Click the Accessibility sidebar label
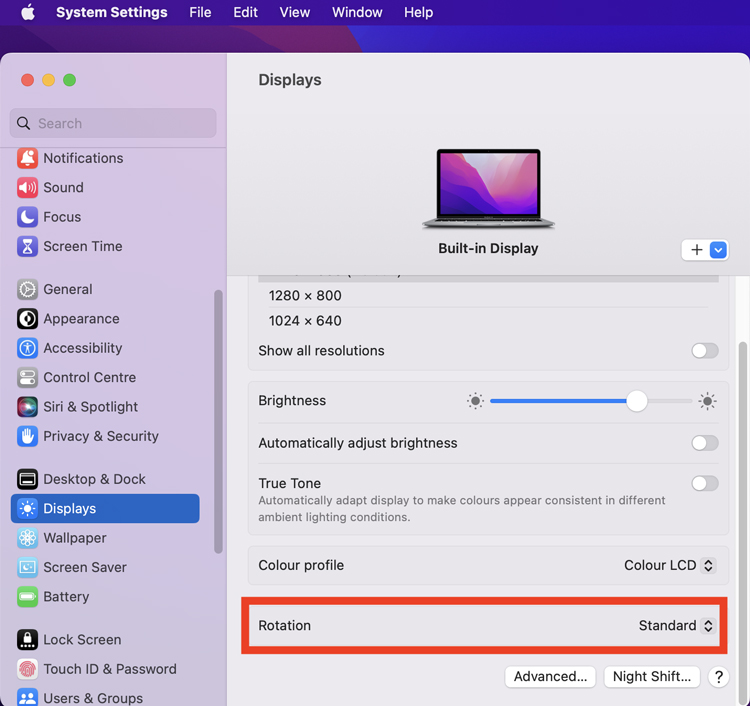This screenshot has width=750, height=706. (x=83, y=348)
